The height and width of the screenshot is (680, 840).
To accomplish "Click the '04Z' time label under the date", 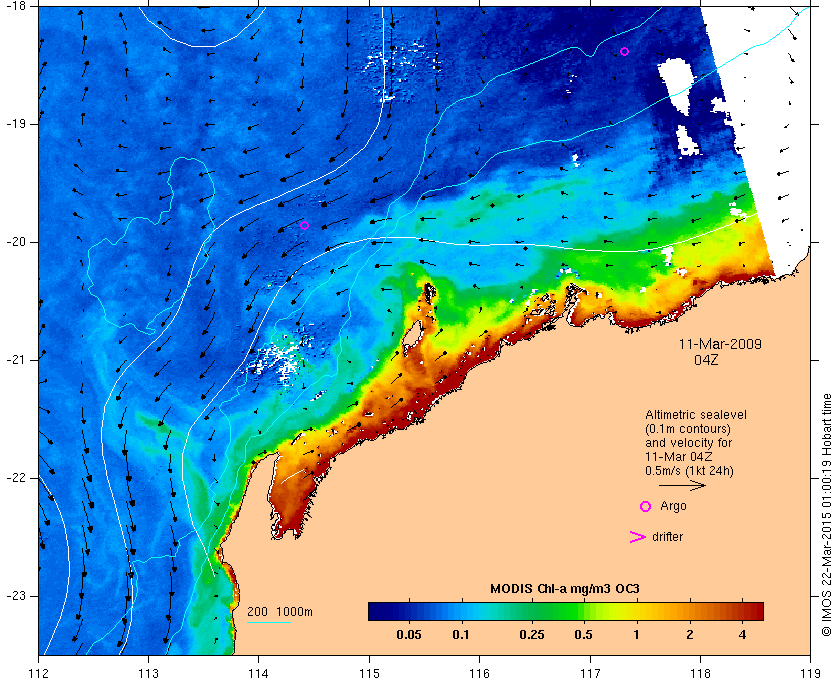I will [x=706, y=360].
